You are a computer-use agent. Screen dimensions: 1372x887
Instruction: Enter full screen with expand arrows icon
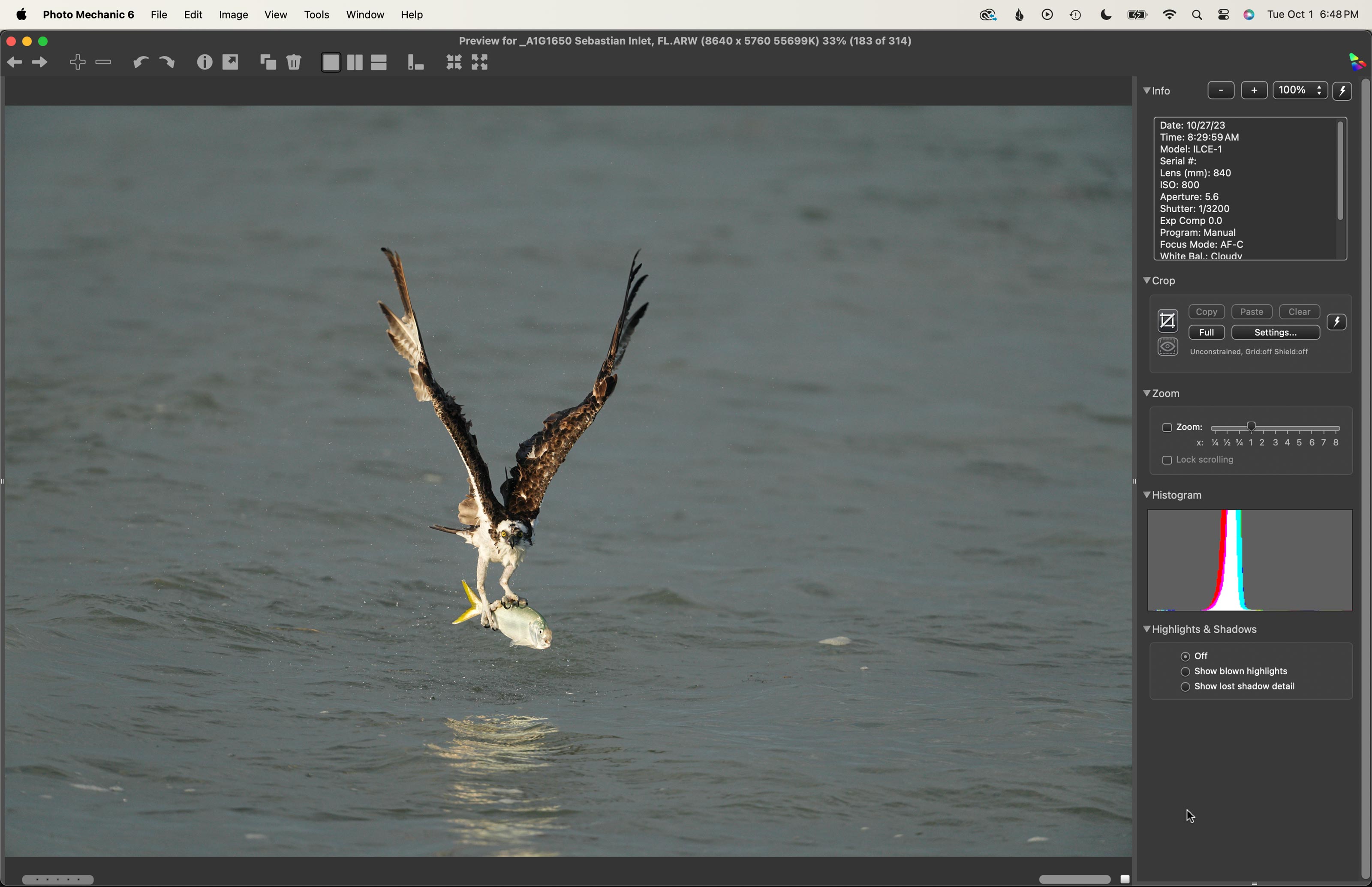(x=480, y=62)
